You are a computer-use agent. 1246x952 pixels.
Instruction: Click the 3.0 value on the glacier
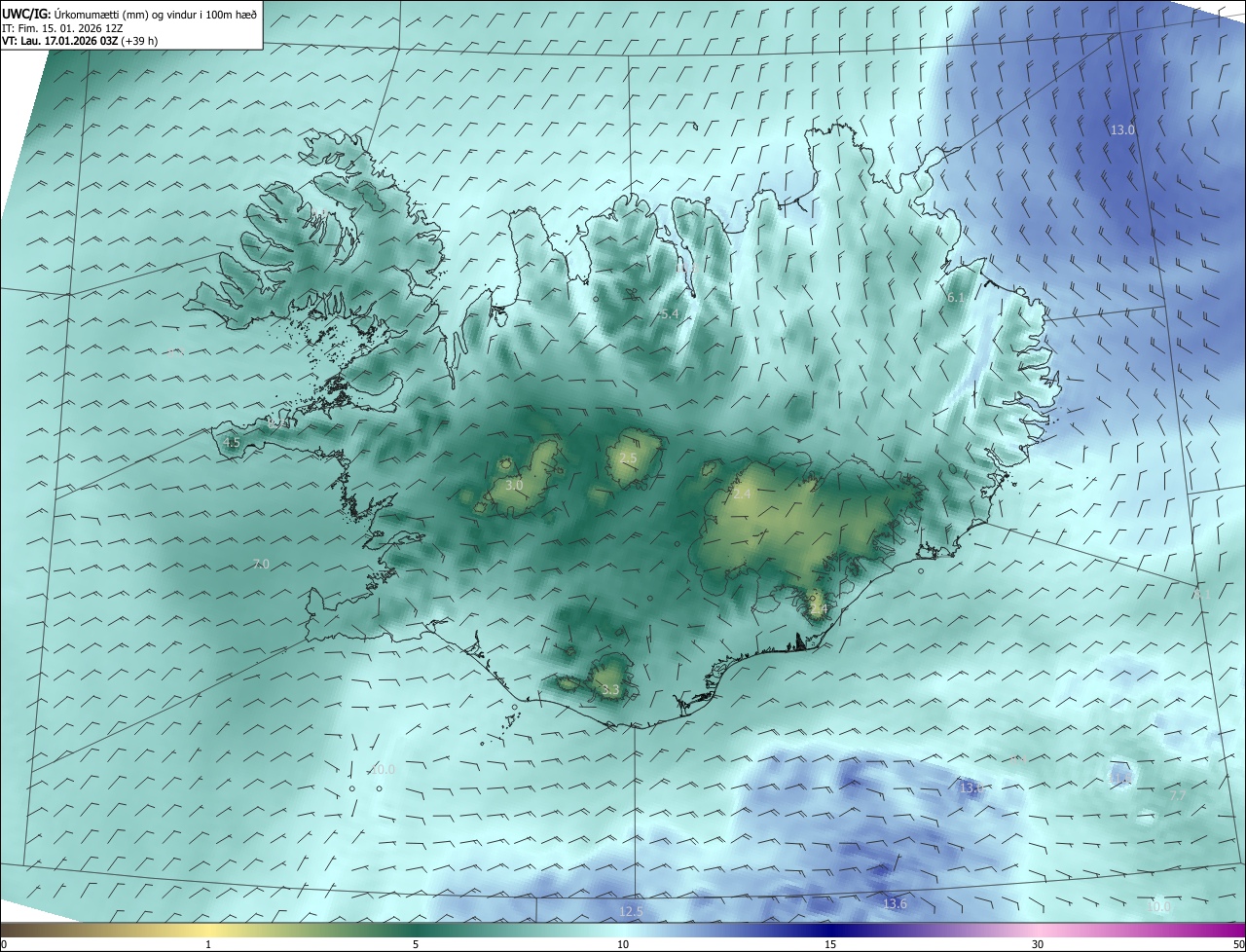tap(514, 485)
